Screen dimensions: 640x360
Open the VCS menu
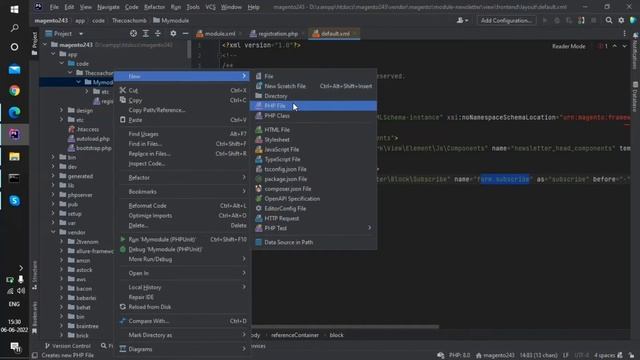210,7
